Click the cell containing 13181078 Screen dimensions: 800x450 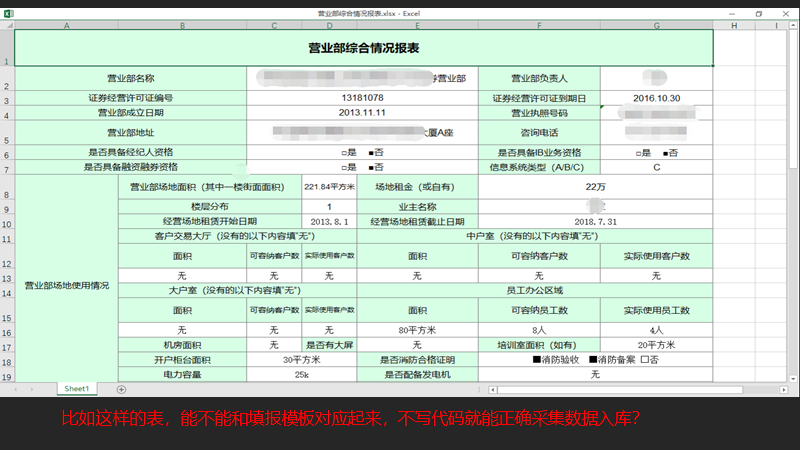tap(362, 98)
